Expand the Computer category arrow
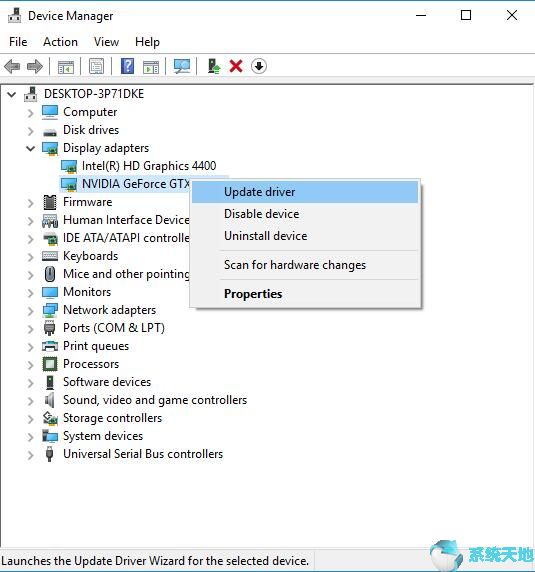This screenshot has width=535, height=572. (x=31, y=113)
